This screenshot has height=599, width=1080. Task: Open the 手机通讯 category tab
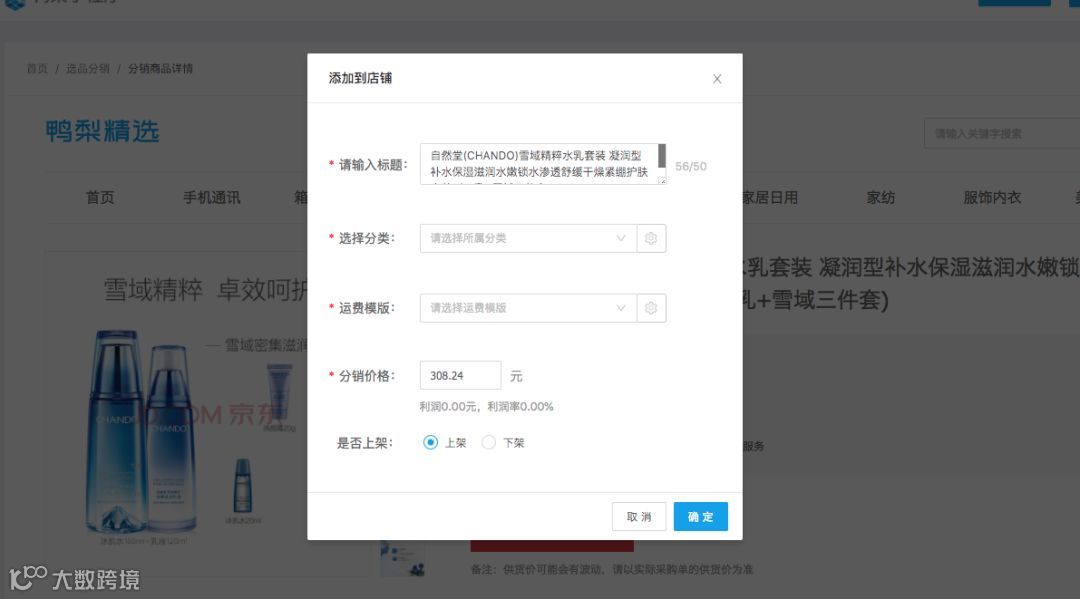click(211, 198)
